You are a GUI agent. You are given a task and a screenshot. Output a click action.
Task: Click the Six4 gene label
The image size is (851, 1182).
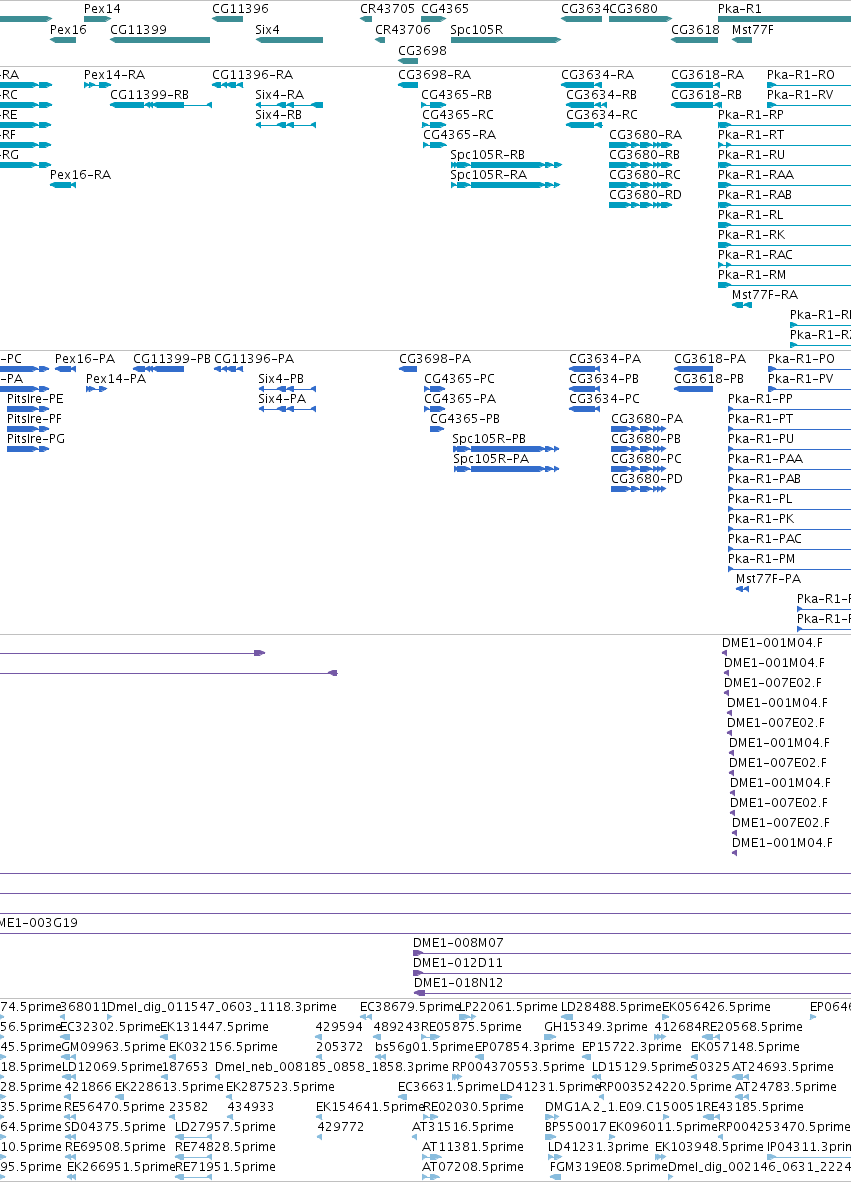(267, 30)
